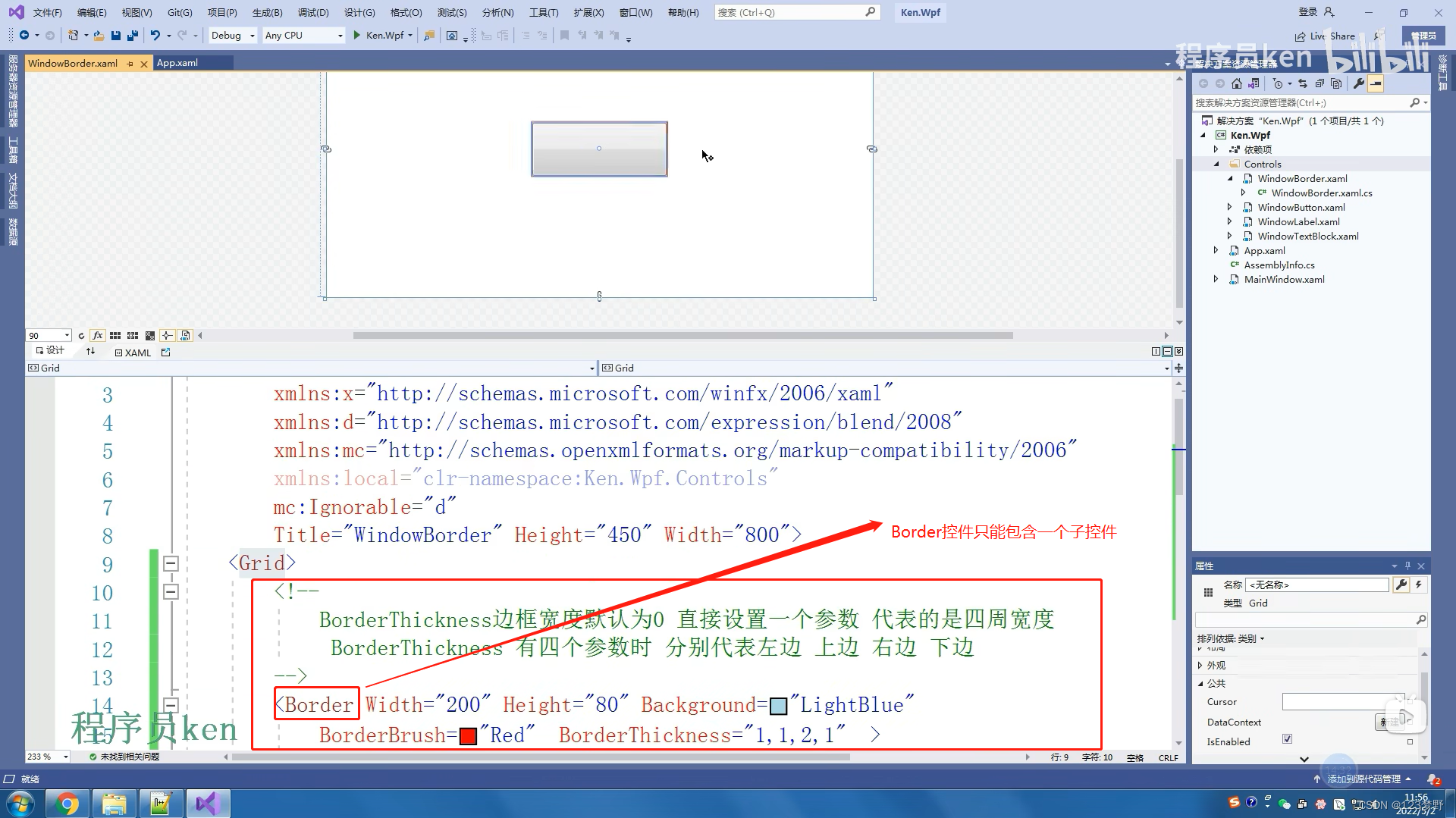
Task: Expand the WindowButton.xaml node
Action: coord(1230,208)
